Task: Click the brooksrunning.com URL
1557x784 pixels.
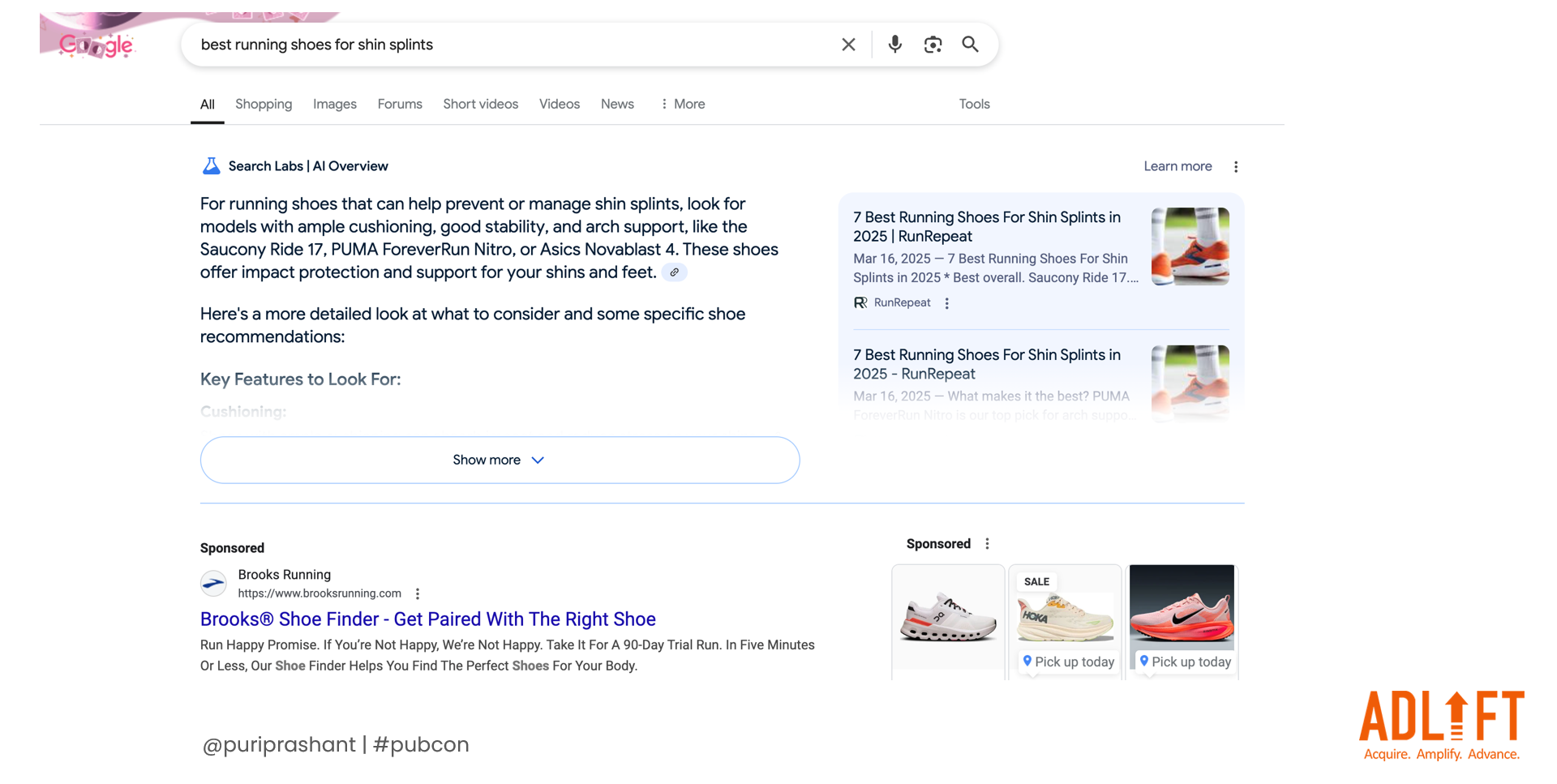Action: pos(320,593)
